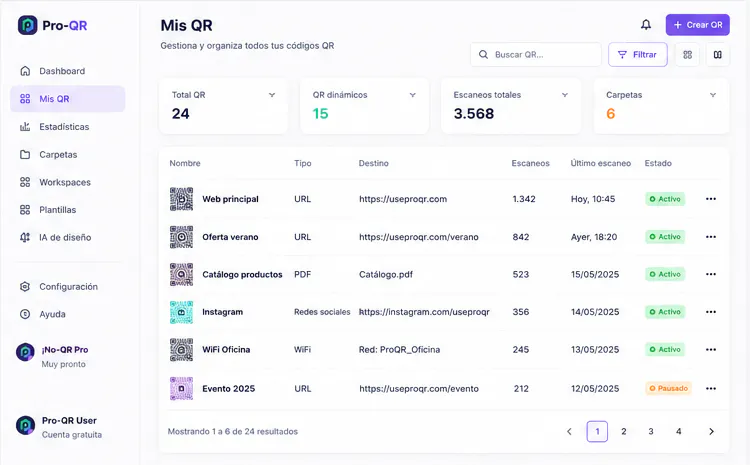Open the https://useproqr.com/verano destination link
The width and height of the screenshot is (750, 465).
[x=419, y=237]
